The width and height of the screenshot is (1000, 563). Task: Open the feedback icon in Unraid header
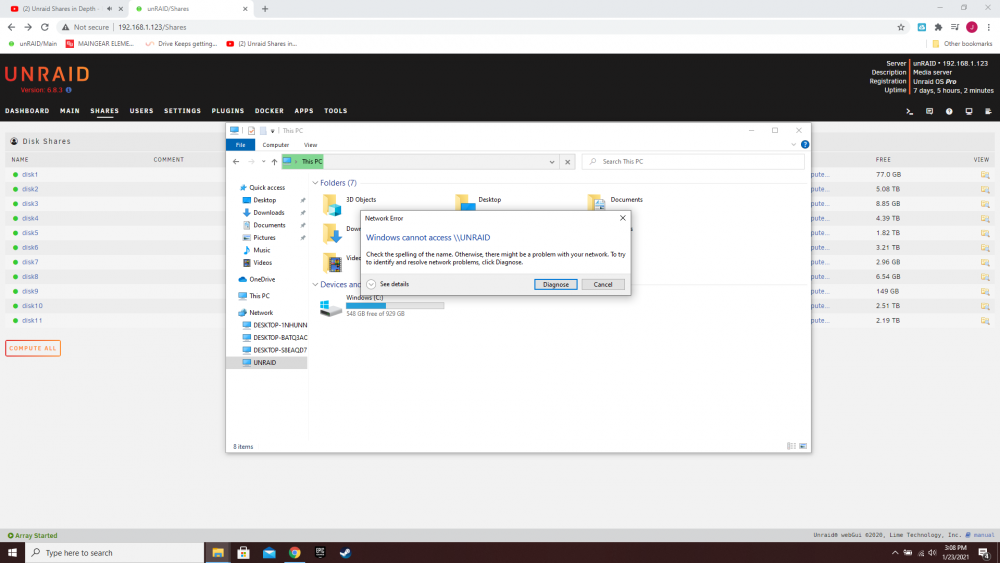[x=929, y=111]
